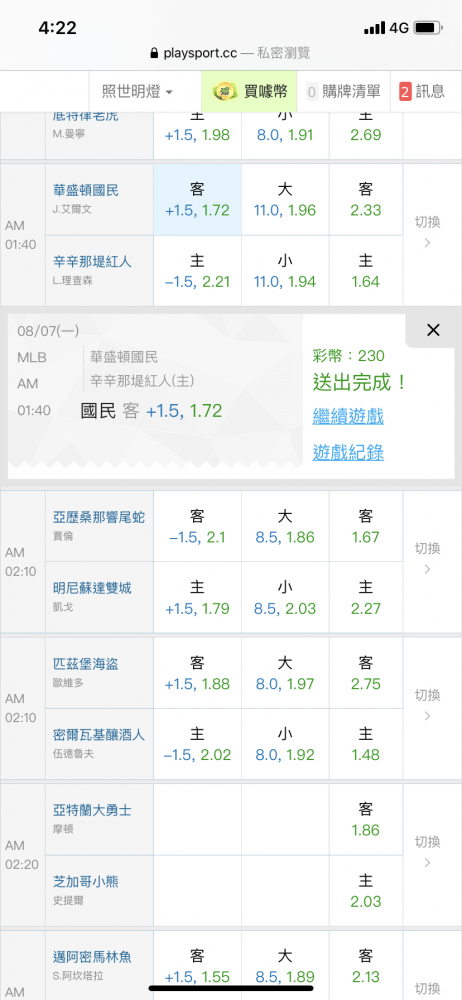Open 華盛頓國民 team link
The height and width of the screenshot is (1000, 462).
(86, 190)
